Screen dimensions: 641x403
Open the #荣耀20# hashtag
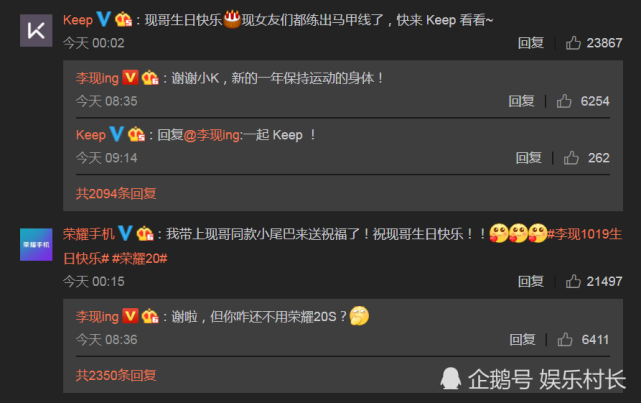point(139,258)
